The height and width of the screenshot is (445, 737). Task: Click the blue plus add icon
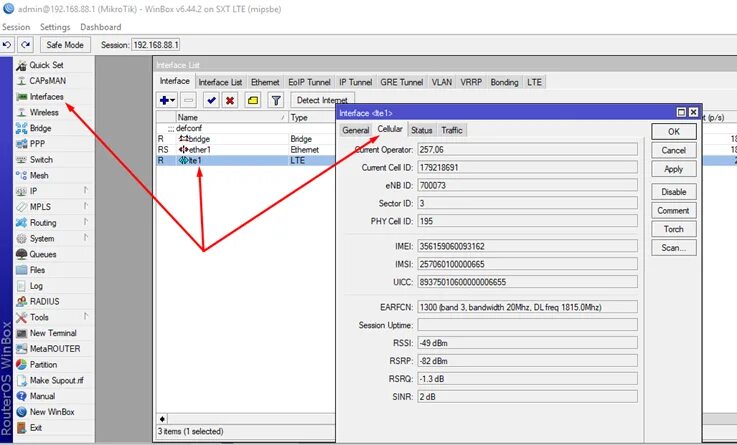(164, 100)
